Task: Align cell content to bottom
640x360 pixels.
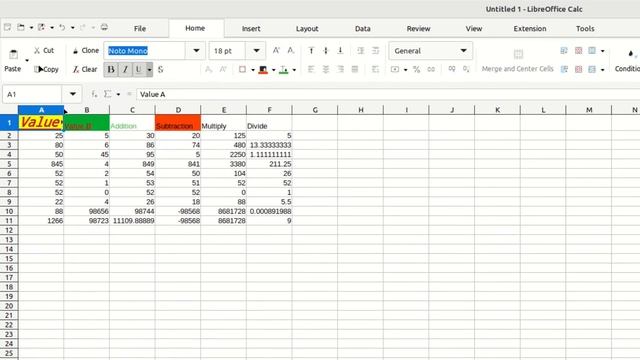Action: pyautogui.click(x=340, y=51)
